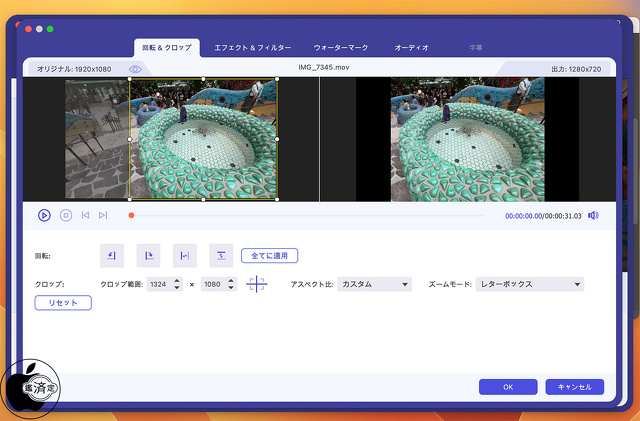Open the ズームモード dropdown
640x421 pixels.
point(530,284)
